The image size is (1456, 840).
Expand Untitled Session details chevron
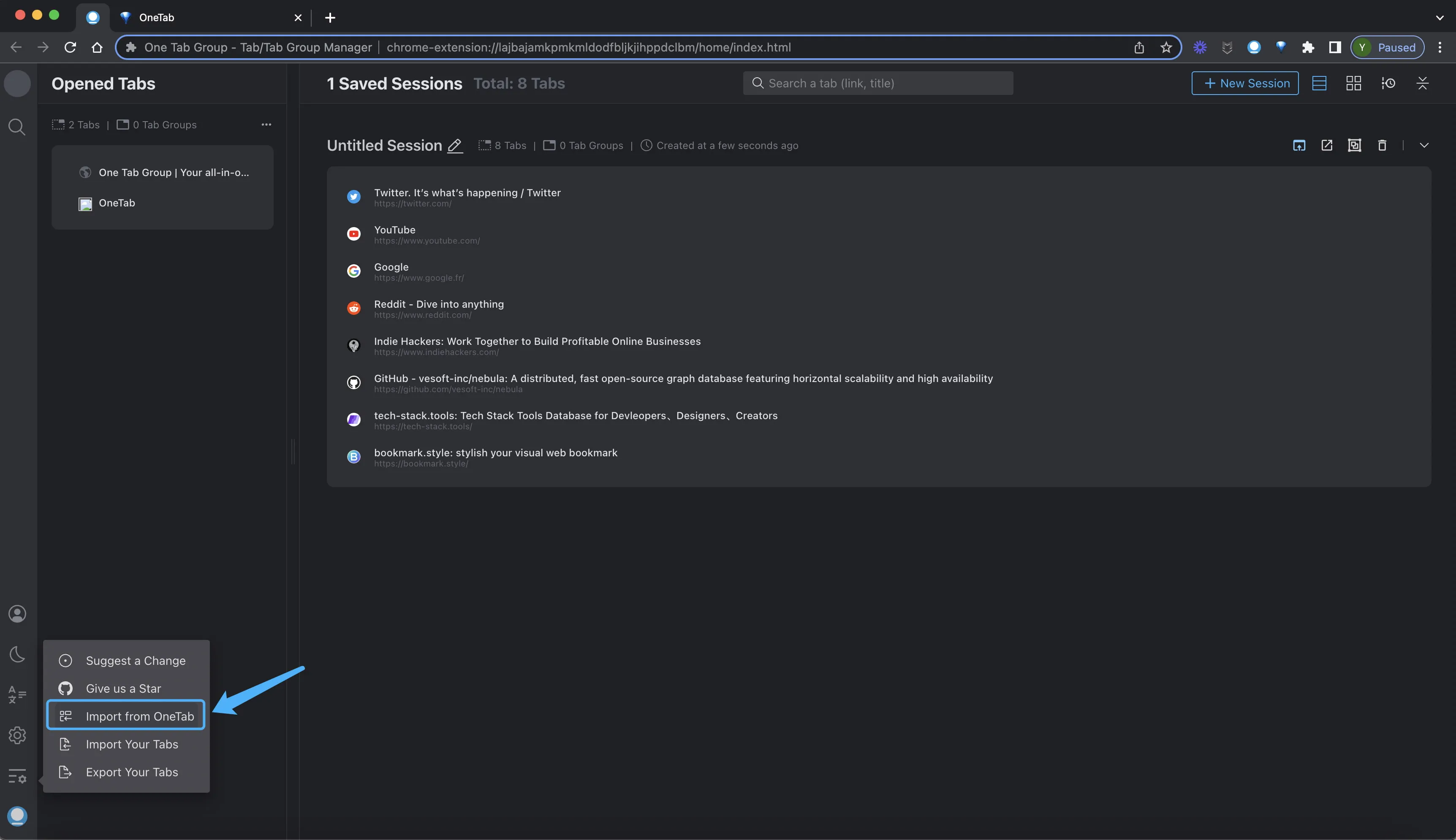click(1424, 145)
